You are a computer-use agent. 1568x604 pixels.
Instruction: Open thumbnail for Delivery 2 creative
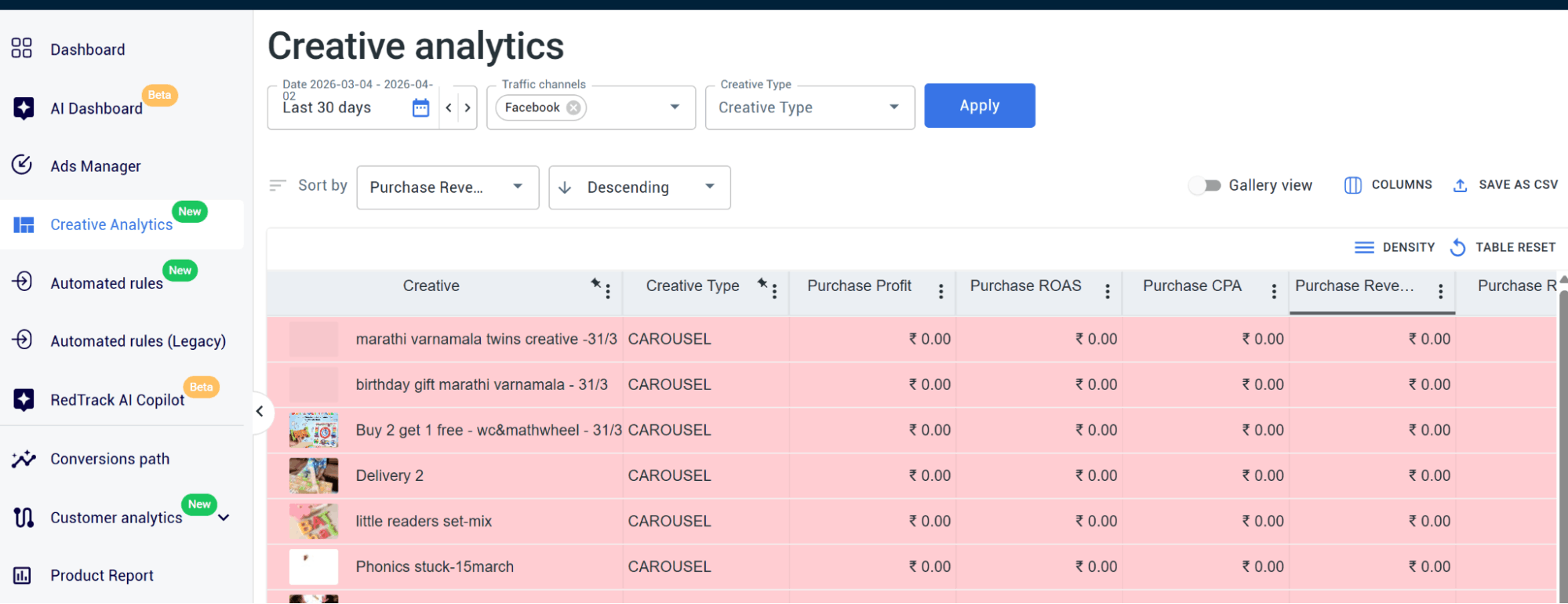coord(314,475)
